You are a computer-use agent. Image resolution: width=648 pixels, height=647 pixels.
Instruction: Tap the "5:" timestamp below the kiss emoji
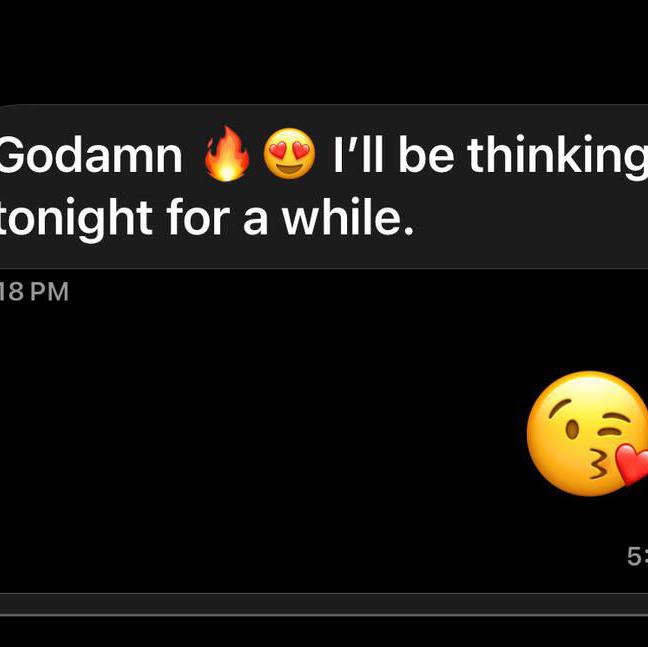(638, 556)
